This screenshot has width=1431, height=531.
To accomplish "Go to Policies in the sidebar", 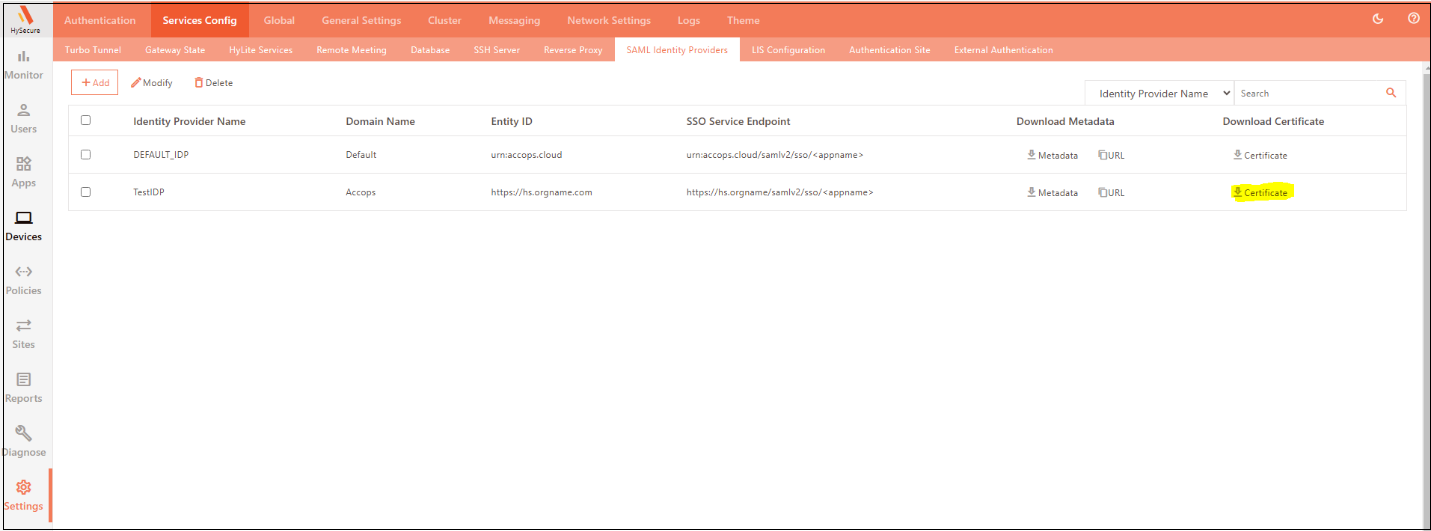I will click(23, 272).
